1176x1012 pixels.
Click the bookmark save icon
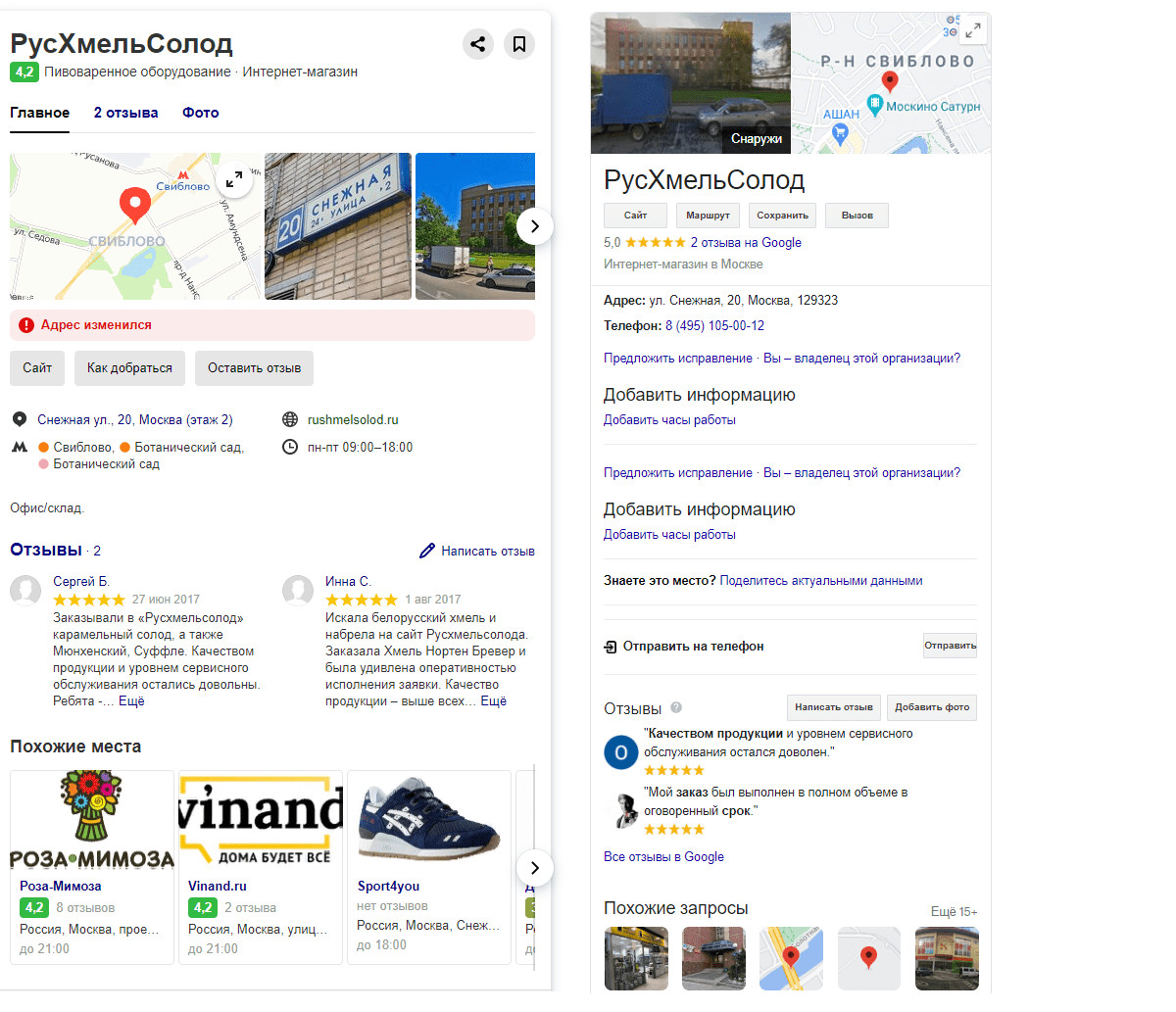pyautogui.click(x=519, y=43)
